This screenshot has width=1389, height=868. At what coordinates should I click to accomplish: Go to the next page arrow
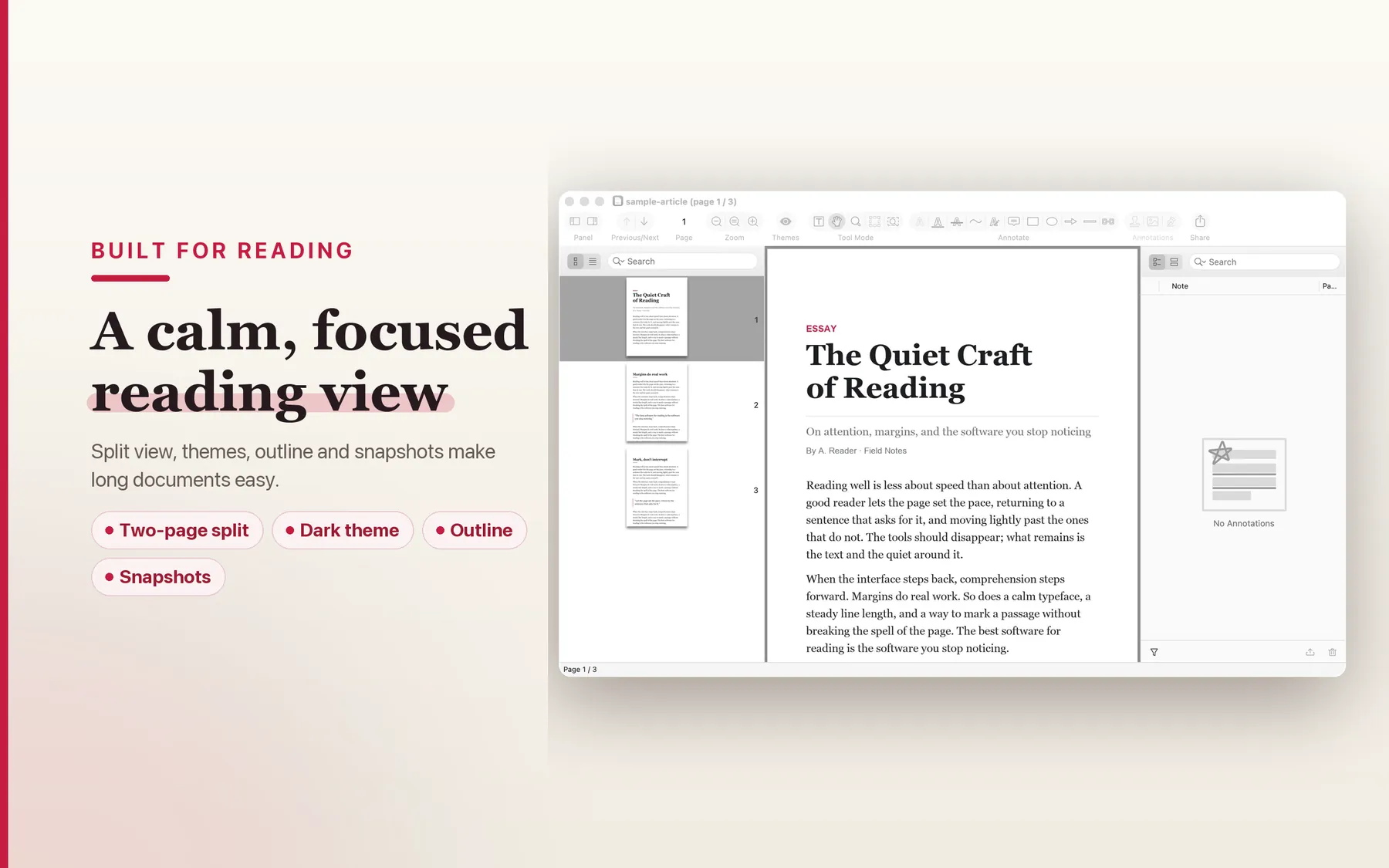coord(644,221)
